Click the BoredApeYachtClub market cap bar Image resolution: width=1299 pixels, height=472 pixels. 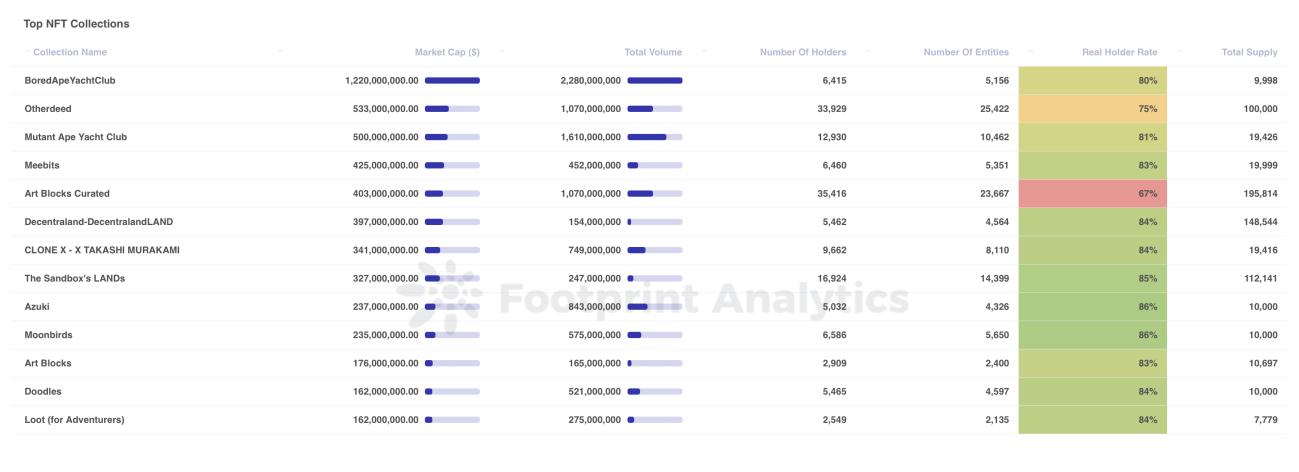tap(452, 80)
